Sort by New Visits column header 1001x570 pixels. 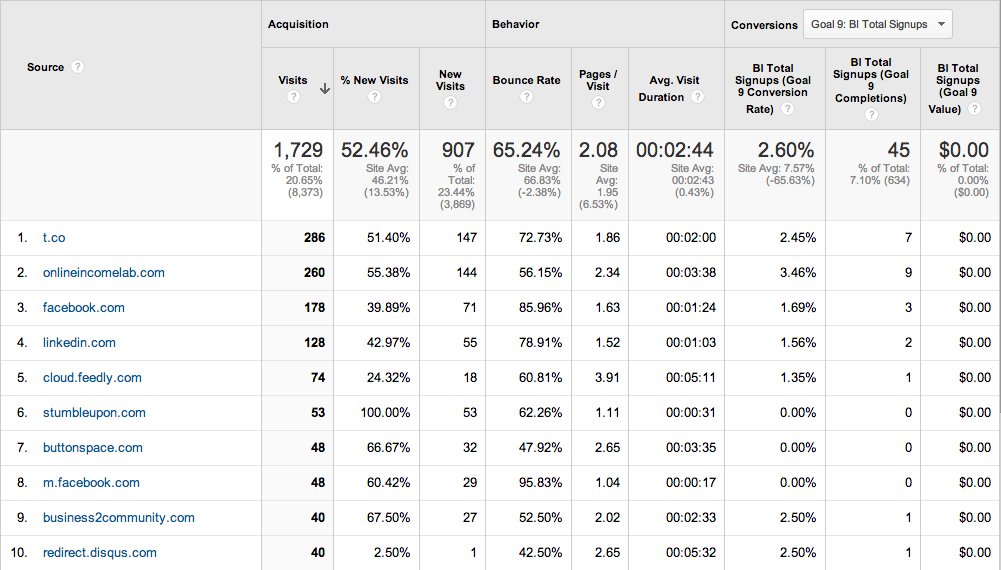pos(450,80)
